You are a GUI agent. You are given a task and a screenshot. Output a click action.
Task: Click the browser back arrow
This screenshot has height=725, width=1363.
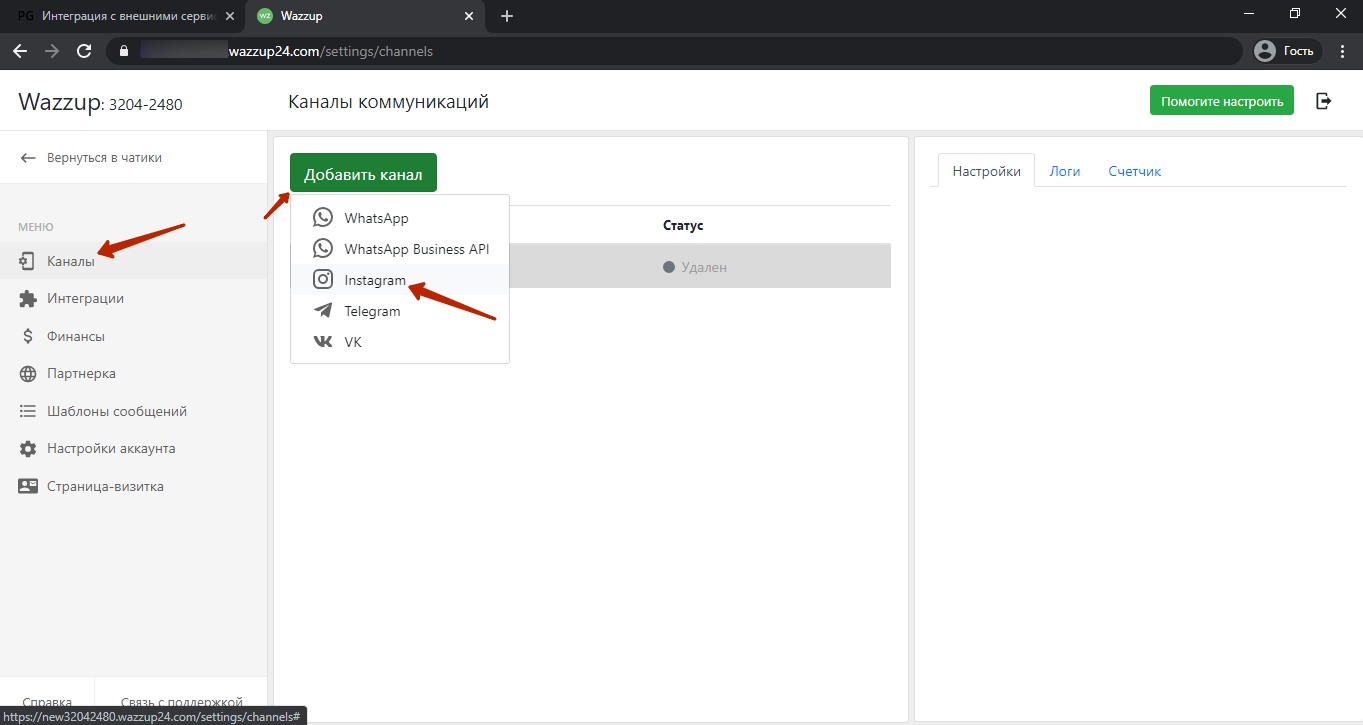[x=20, y=50]
